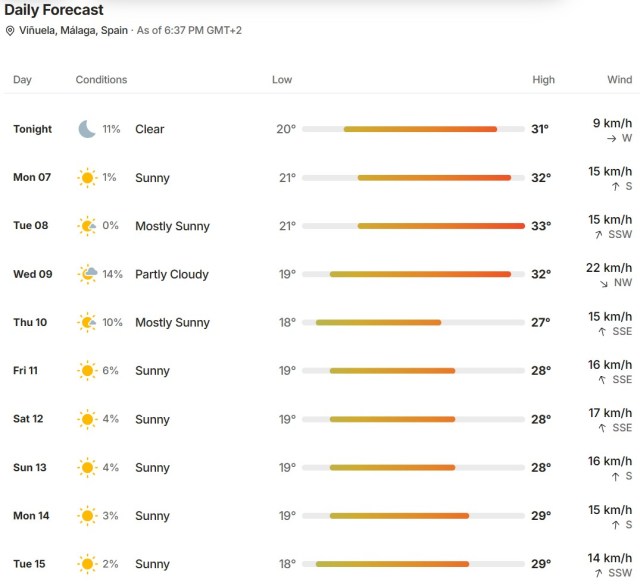Click the partly cloudy icon for Wed 09
The height and width of the screenshot is (586, 640).
pos(87,274)
